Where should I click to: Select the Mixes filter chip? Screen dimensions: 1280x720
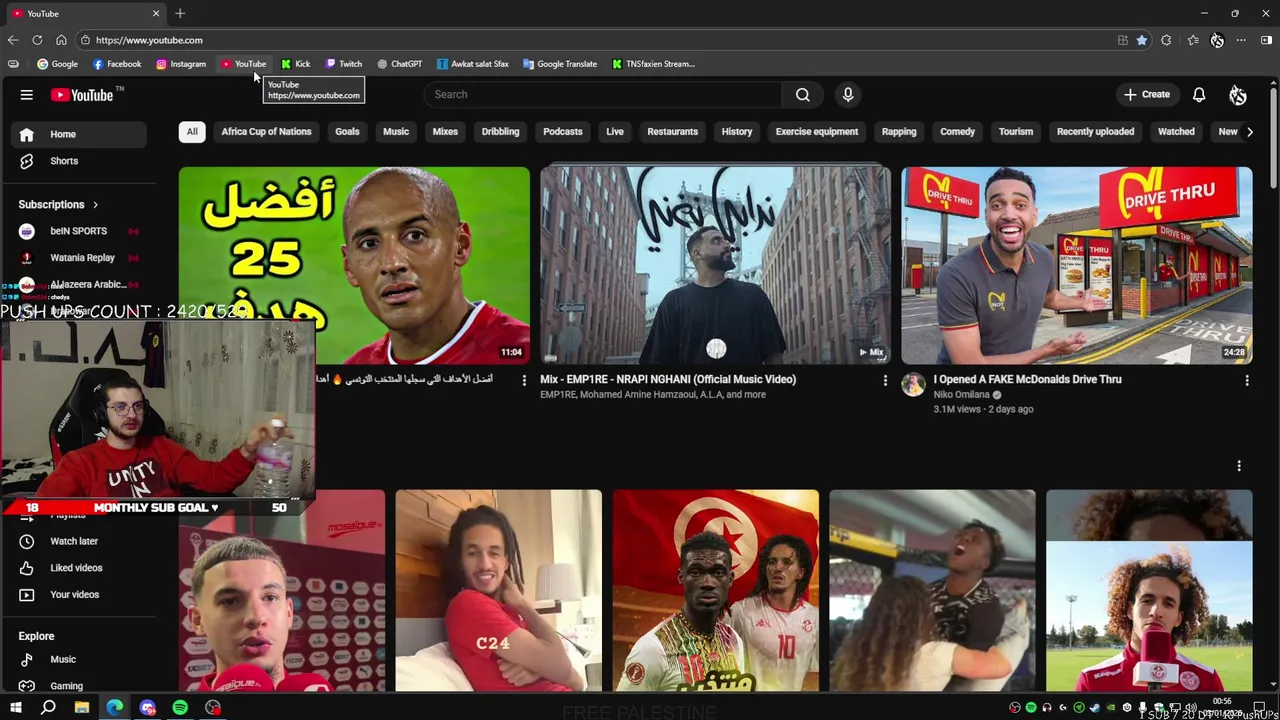[x=445, y=132]
